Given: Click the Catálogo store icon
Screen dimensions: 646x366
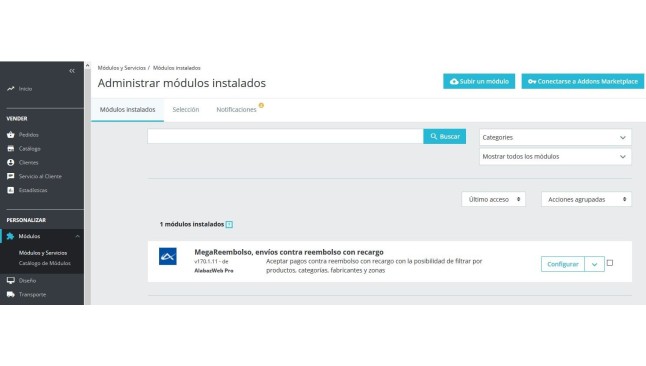Looking at the screenshot, I should (10, 149).
